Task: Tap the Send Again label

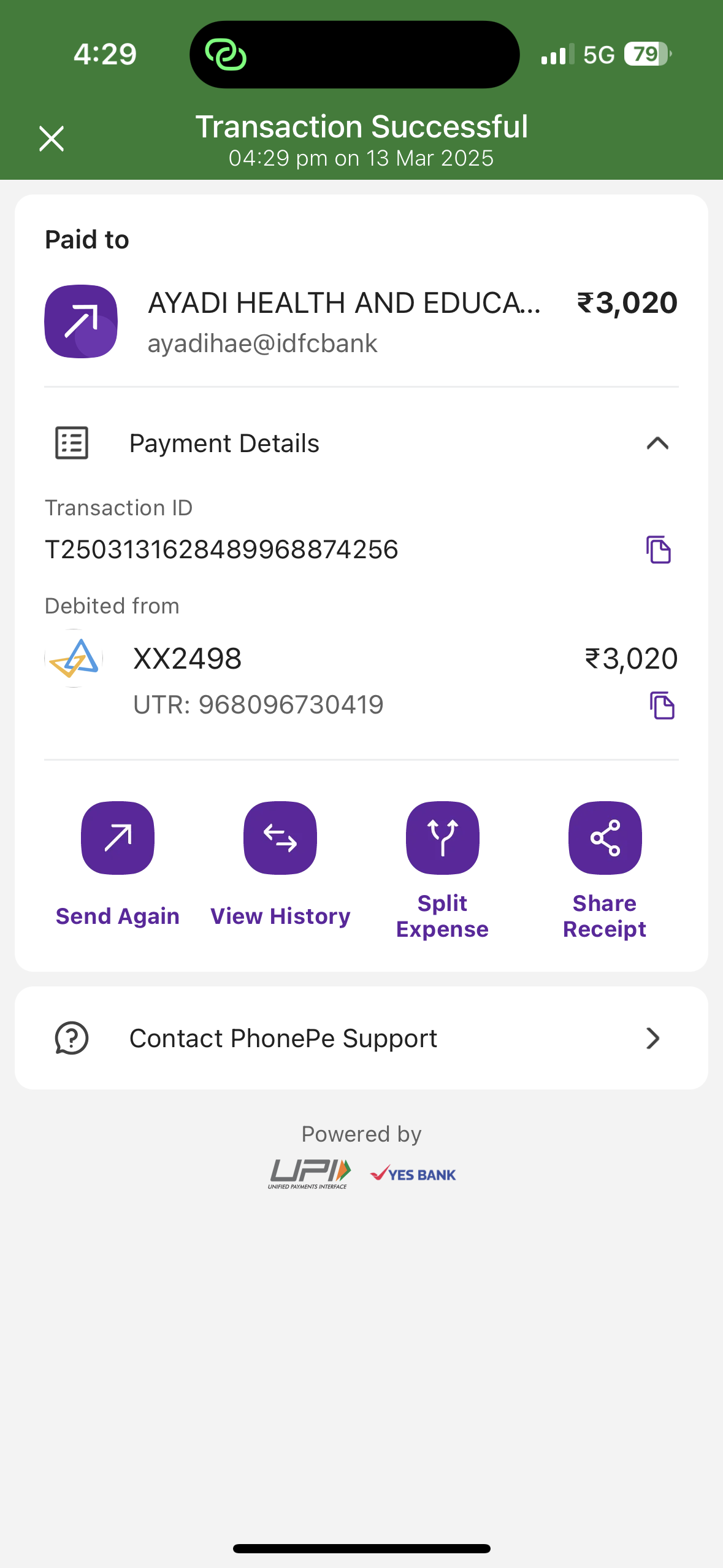Action: coord(117,916)
